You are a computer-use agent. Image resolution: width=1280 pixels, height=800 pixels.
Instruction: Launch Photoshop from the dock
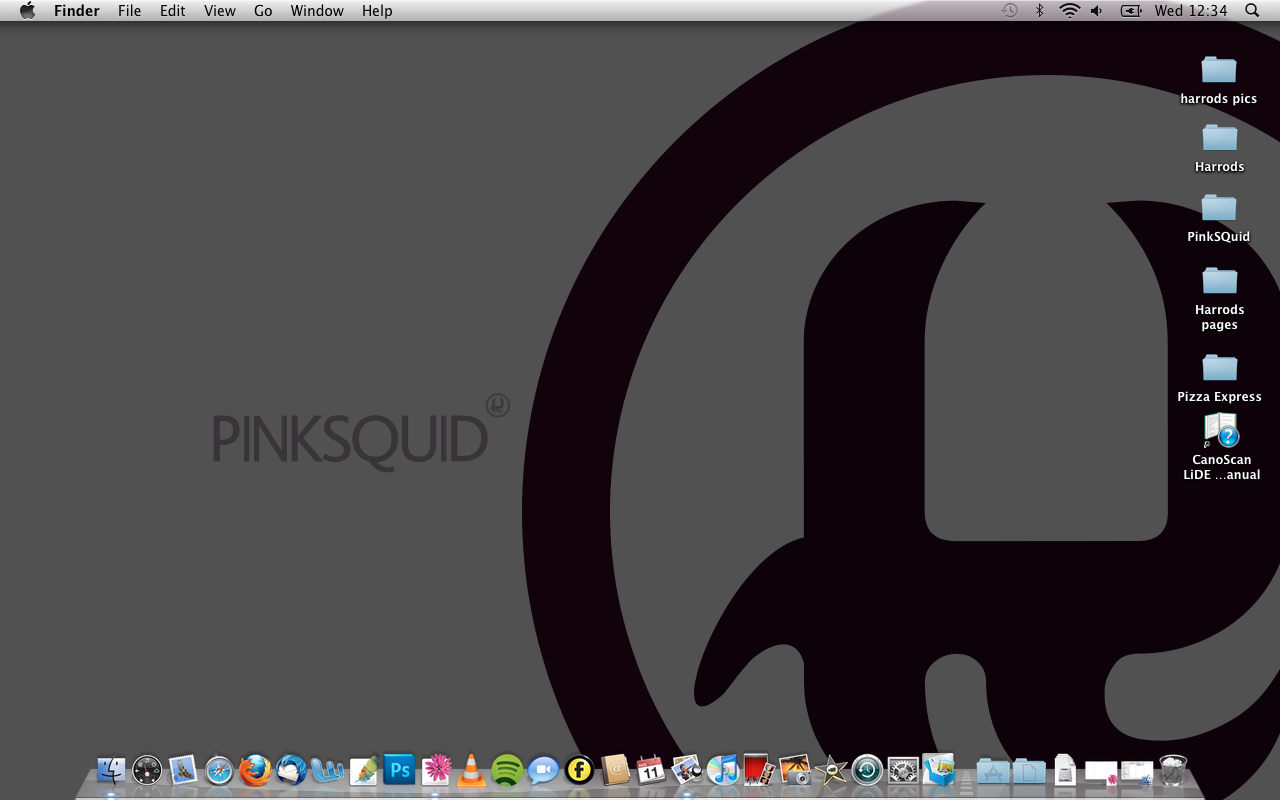tap(399, 770)
